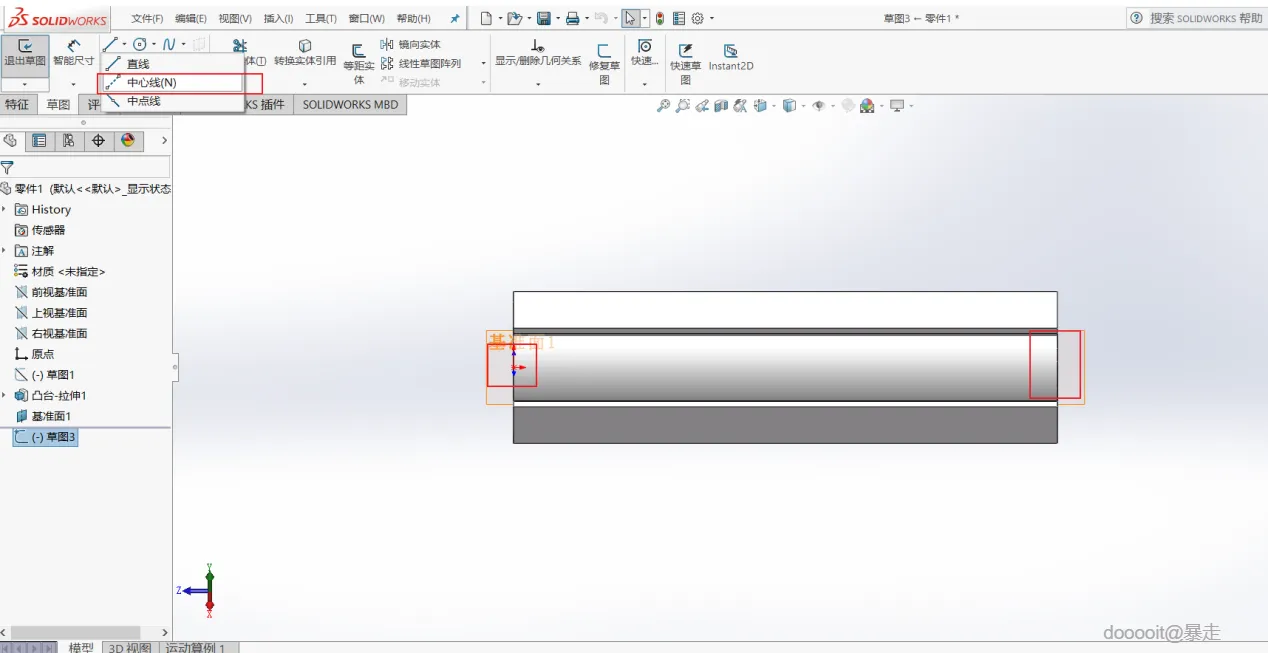The image size is (1268, 653).
Task: Click the Edit Appearance color ball icon
Action: pos(867,106)
